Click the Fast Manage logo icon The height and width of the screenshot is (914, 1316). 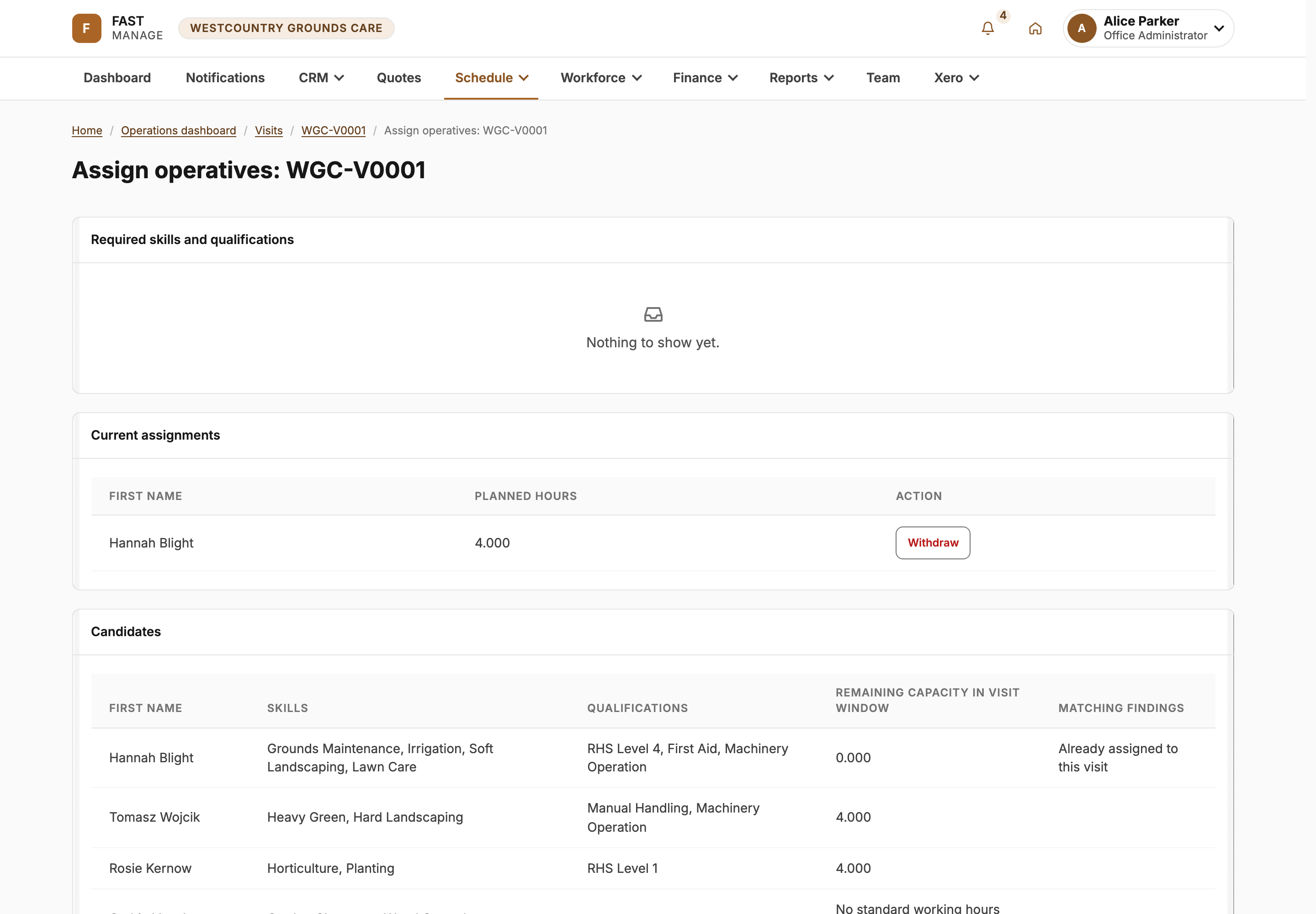click(x=86, y=28)
